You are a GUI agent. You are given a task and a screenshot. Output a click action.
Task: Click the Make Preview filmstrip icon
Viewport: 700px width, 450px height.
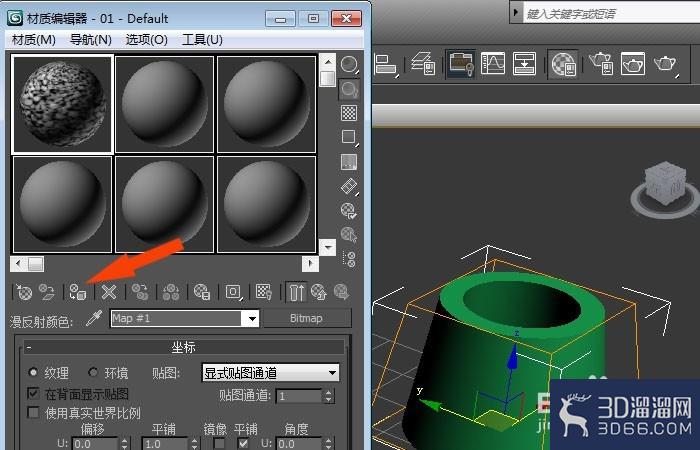click(x=349, y=186)
